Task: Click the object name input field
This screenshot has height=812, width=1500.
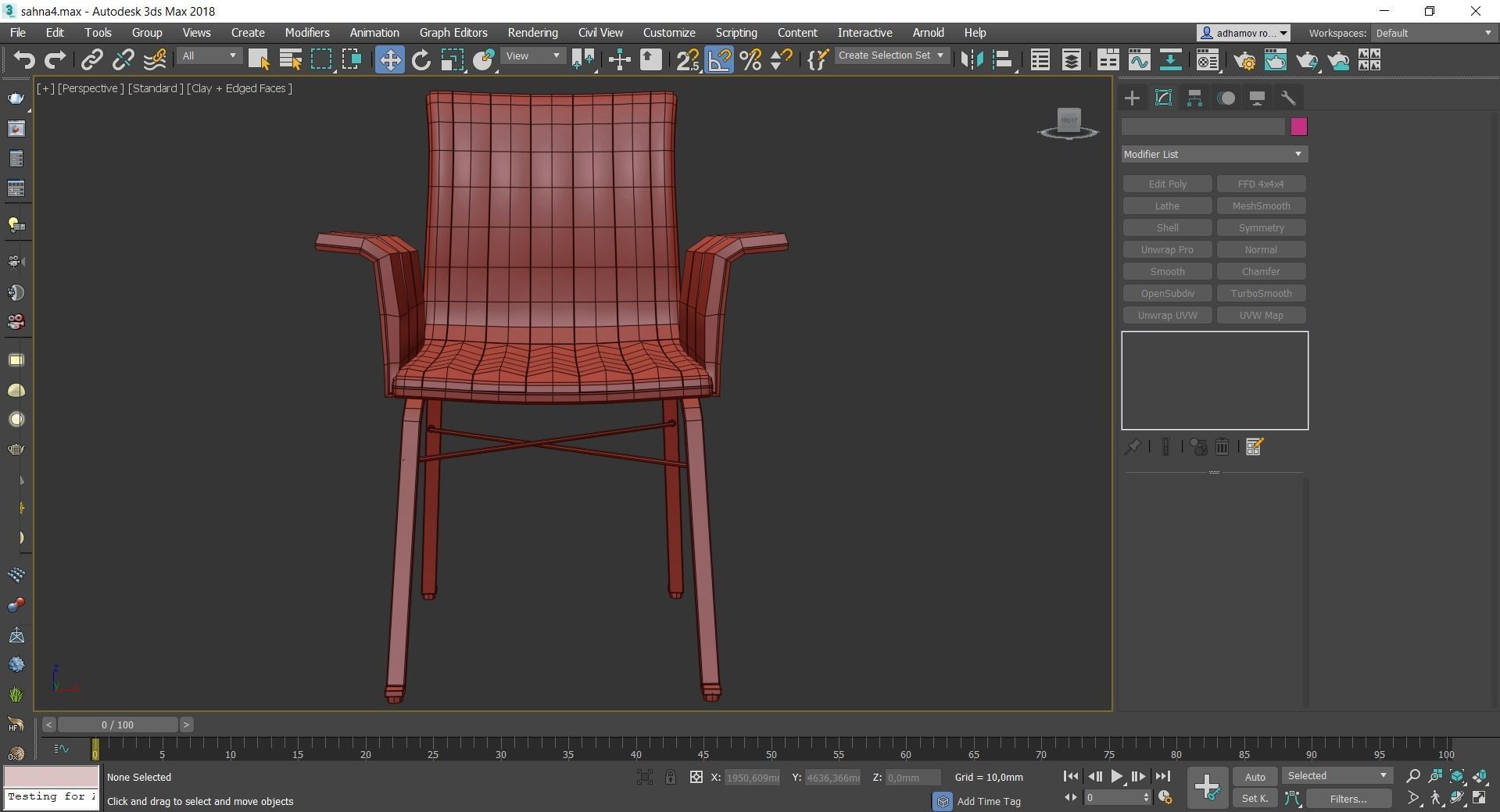Action: click(x=1203, y=127)
